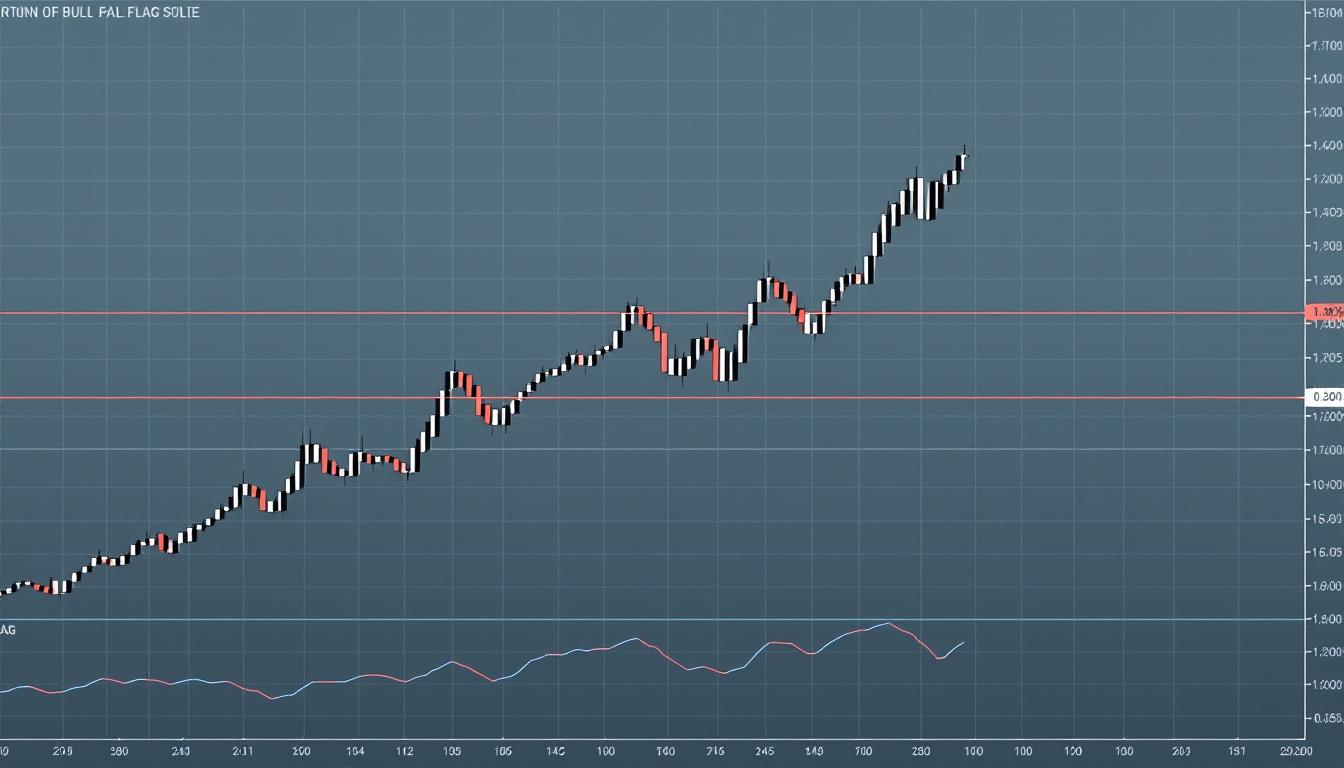Select the lower red horizontal price line
1344x768 pixels.
click(652, 398)
